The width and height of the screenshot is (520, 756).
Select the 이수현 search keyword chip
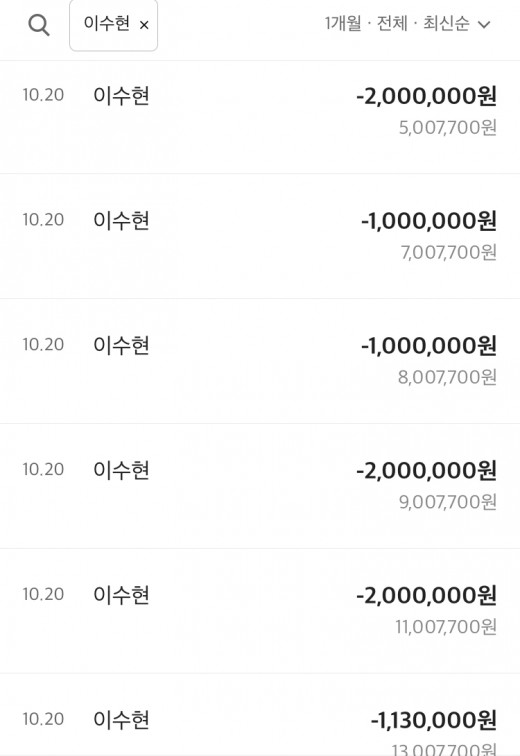click(113, 25)
